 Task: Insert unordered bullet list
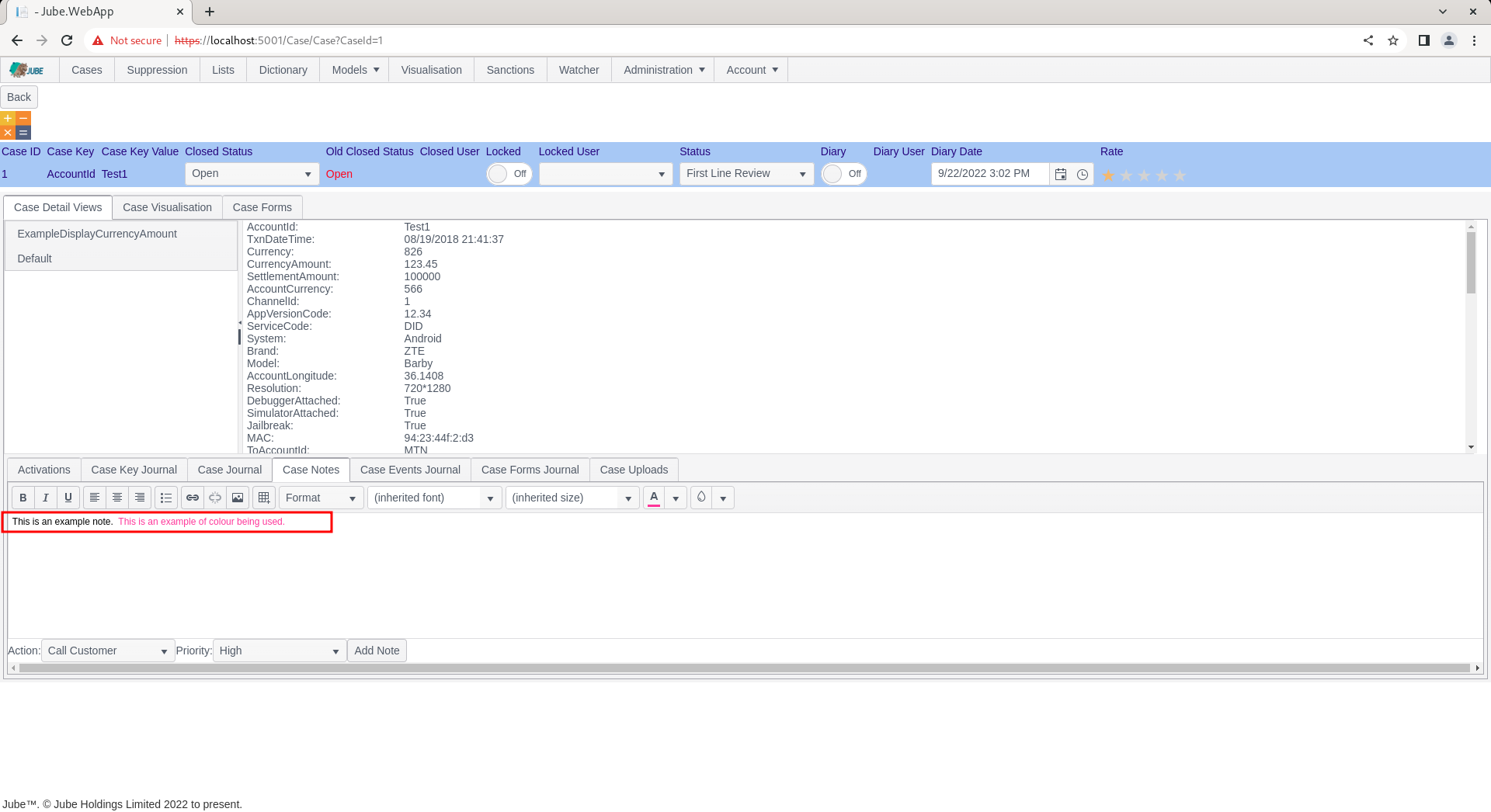coord(166,498)
